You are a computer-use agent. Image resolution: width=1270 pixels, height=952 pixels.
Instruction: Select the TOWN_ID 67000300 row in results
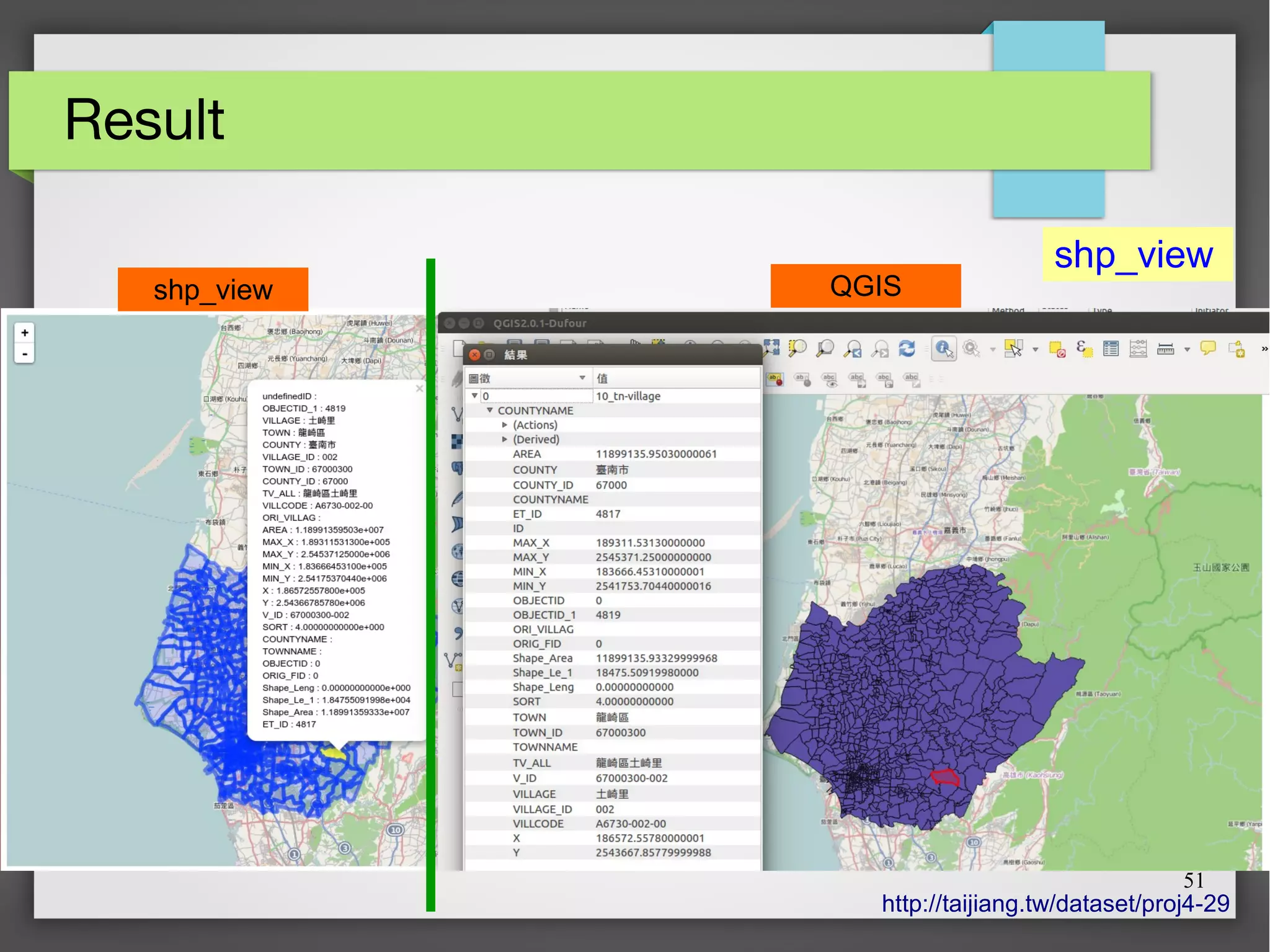click(613, 732)
